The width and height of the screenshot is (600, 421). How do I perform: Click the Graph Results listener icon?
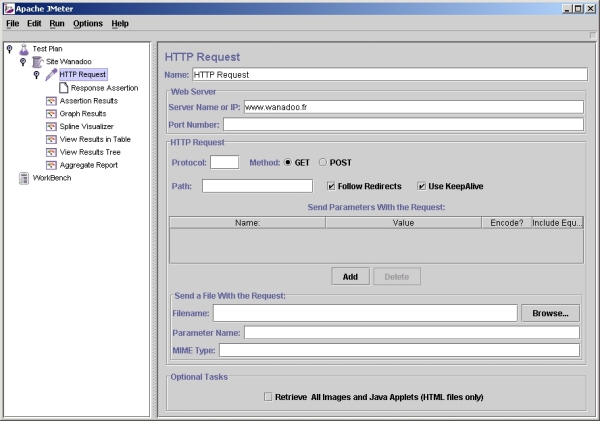51,114
